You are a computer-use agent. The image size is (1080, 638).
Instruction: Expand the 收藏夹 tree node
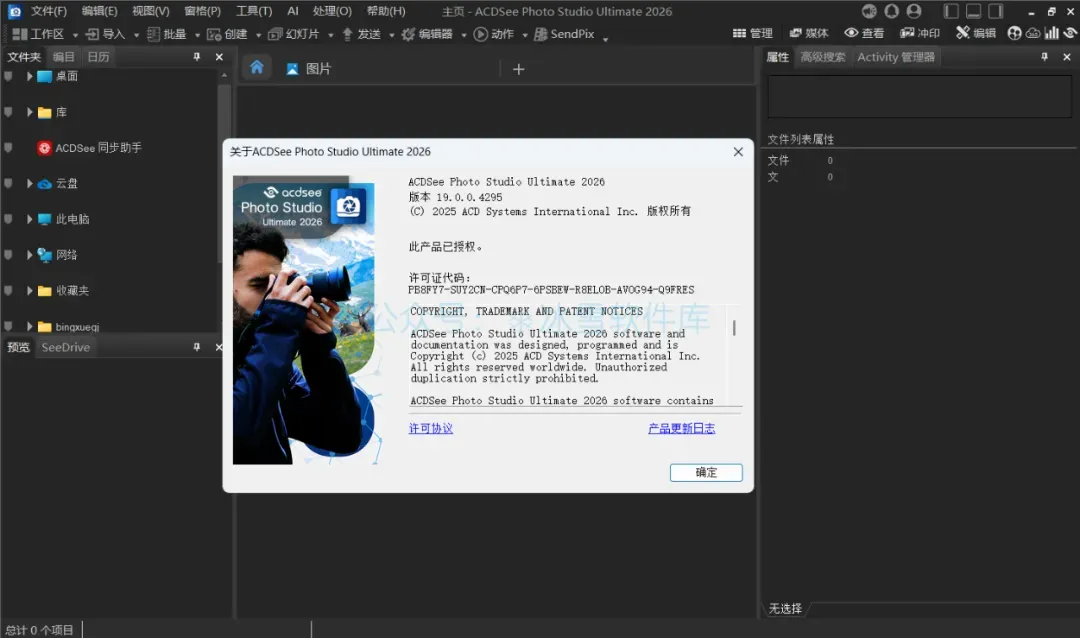click(x=30, y=291)
